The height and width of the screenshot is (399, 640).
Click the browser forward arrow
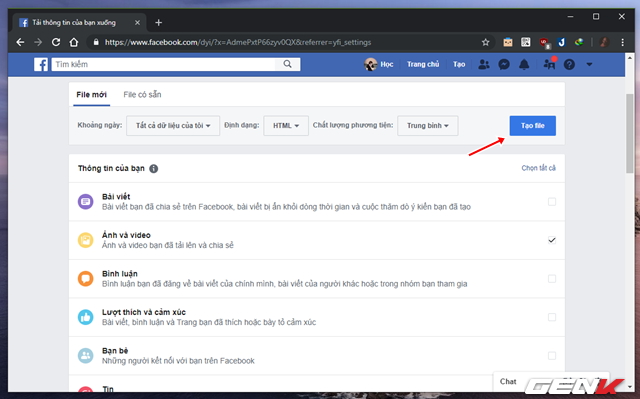point(38,42)
